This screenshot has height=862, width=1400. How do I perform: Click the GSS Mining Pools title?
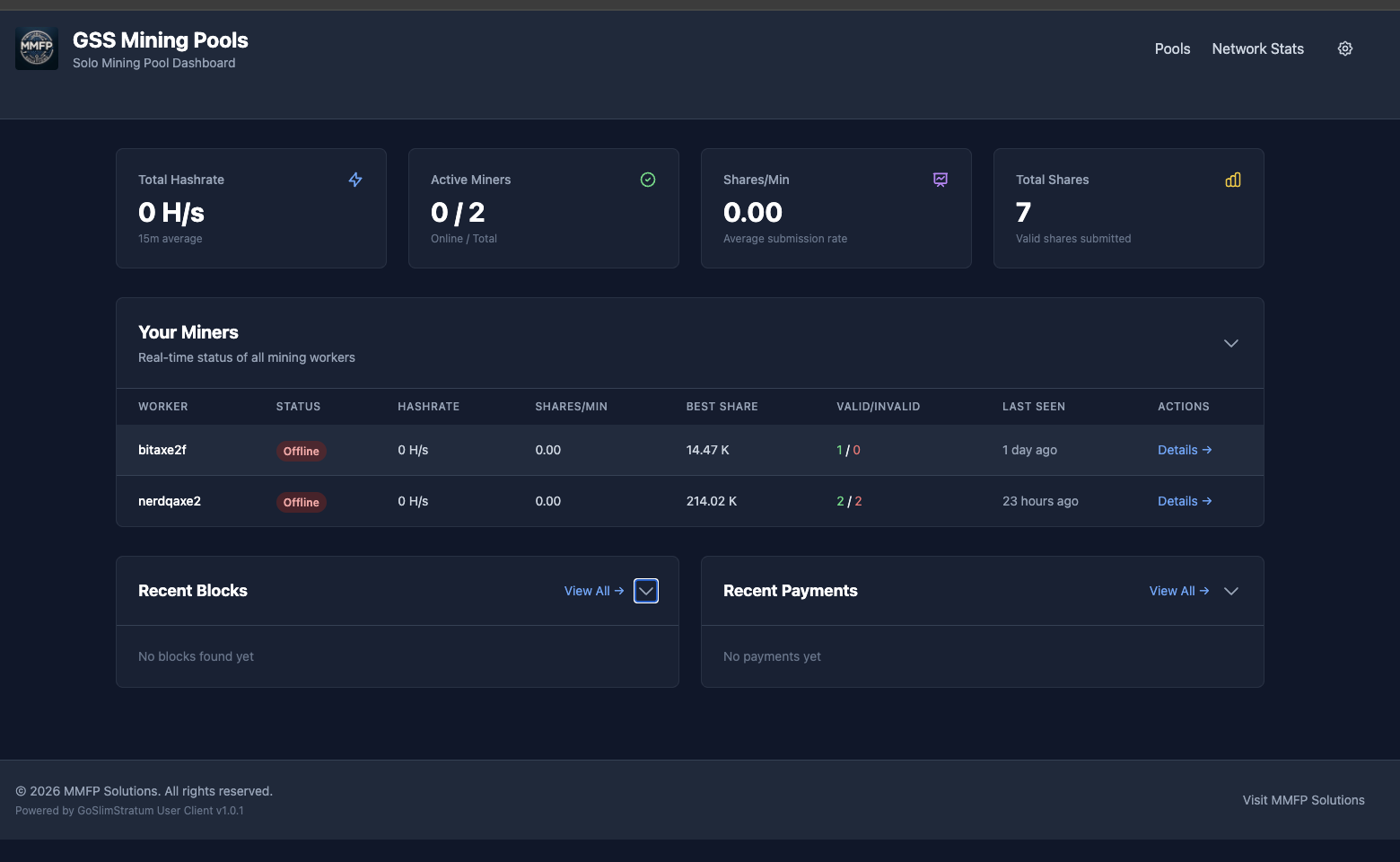160,40
